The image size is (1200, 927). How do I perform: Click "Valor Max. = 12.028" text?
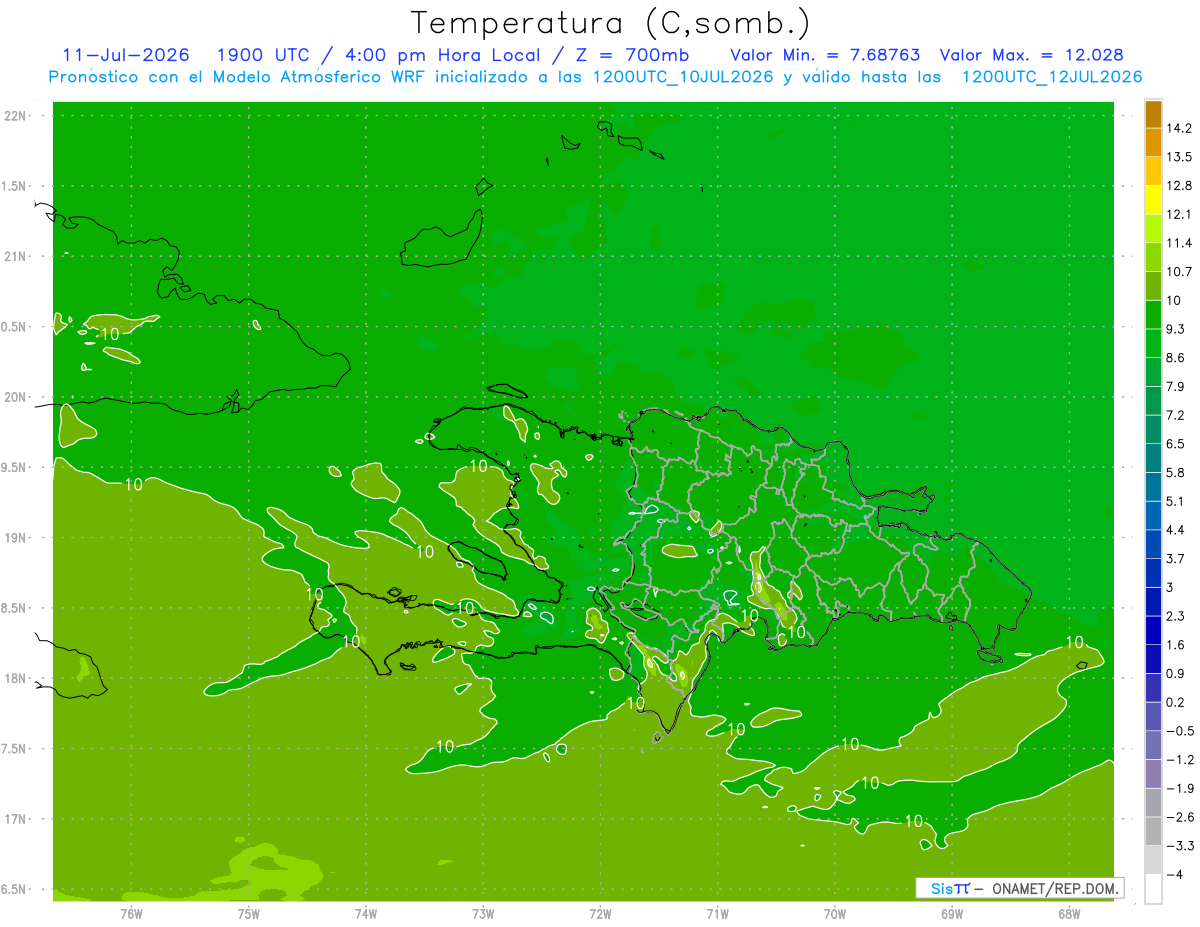pos(1032,55)
